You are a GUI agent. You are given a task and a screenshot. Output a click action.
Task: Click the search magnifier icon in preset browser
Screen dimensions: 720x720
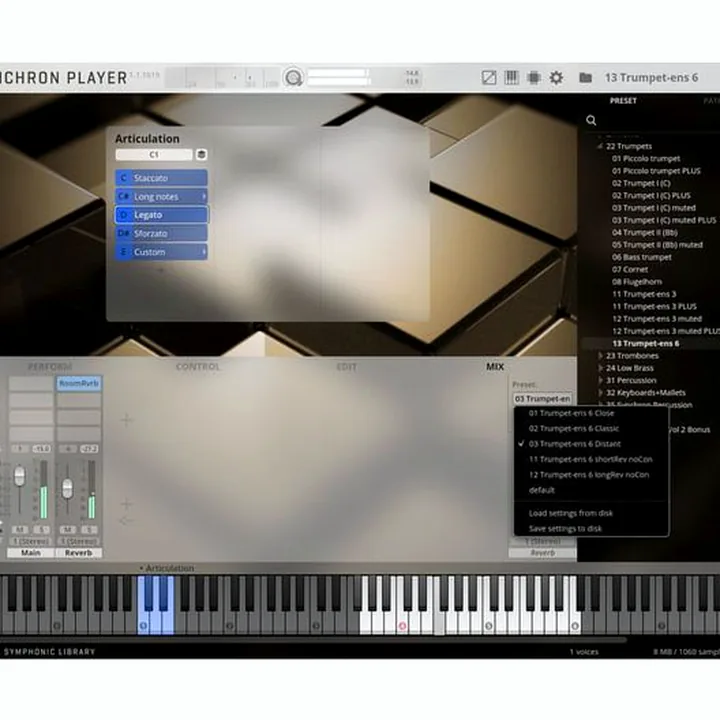coord(591,120)
